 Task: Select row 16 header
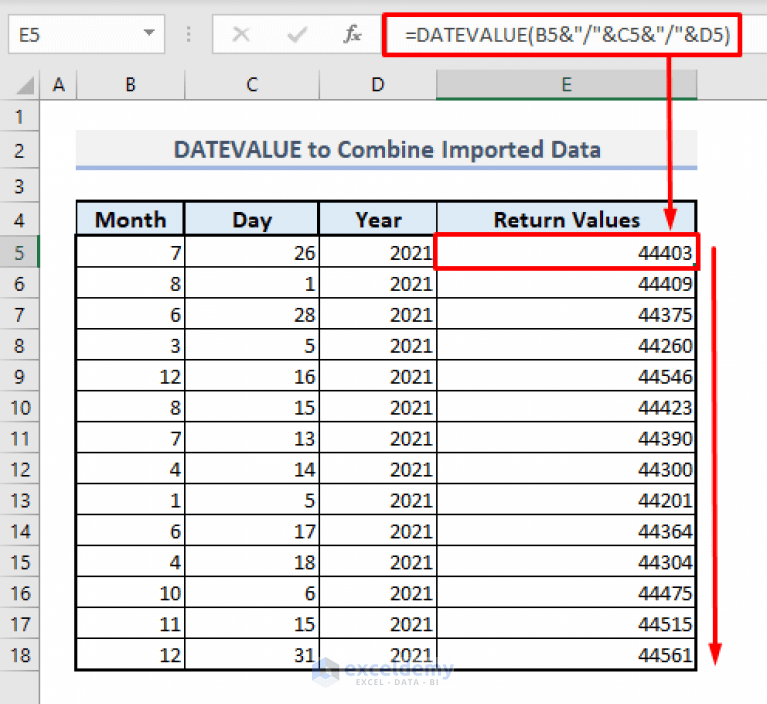19,593
